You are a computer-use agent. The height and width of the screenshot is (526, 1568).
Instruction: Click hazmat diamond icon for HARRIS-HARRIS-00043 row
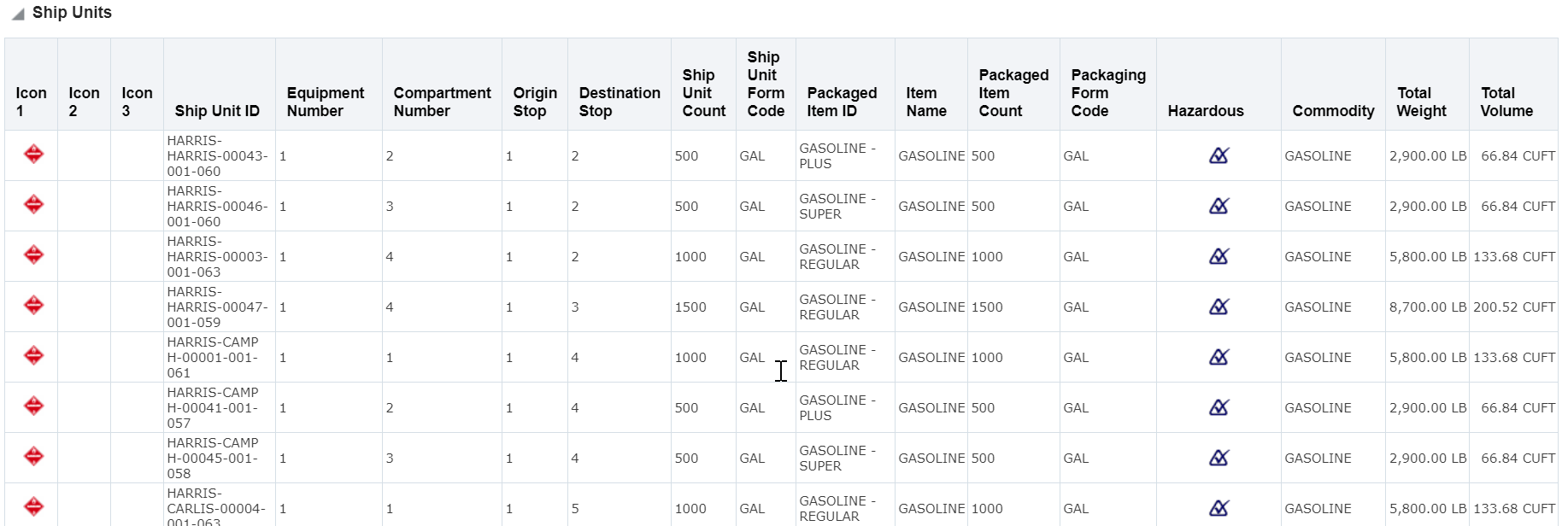pyautogui.click(x=33, y=155)
